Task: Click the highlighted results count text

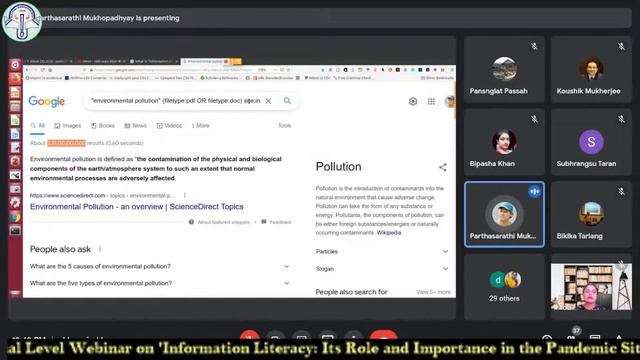Action: (x=66, y=143)
